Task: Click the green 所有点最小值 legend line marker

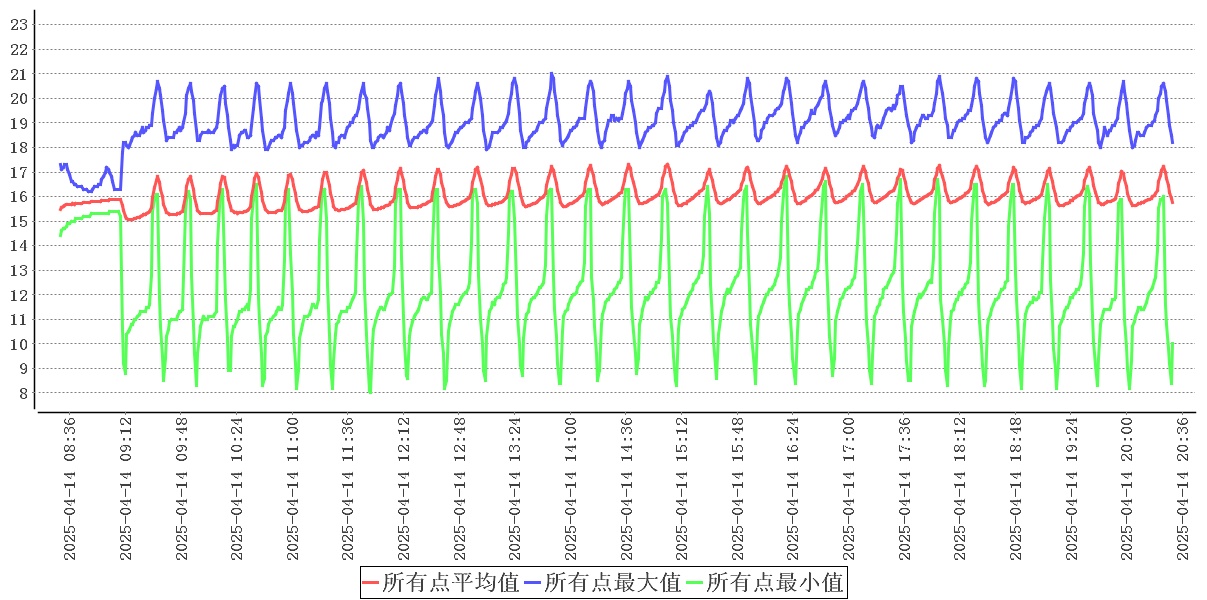Action: [x=695, y=583]
